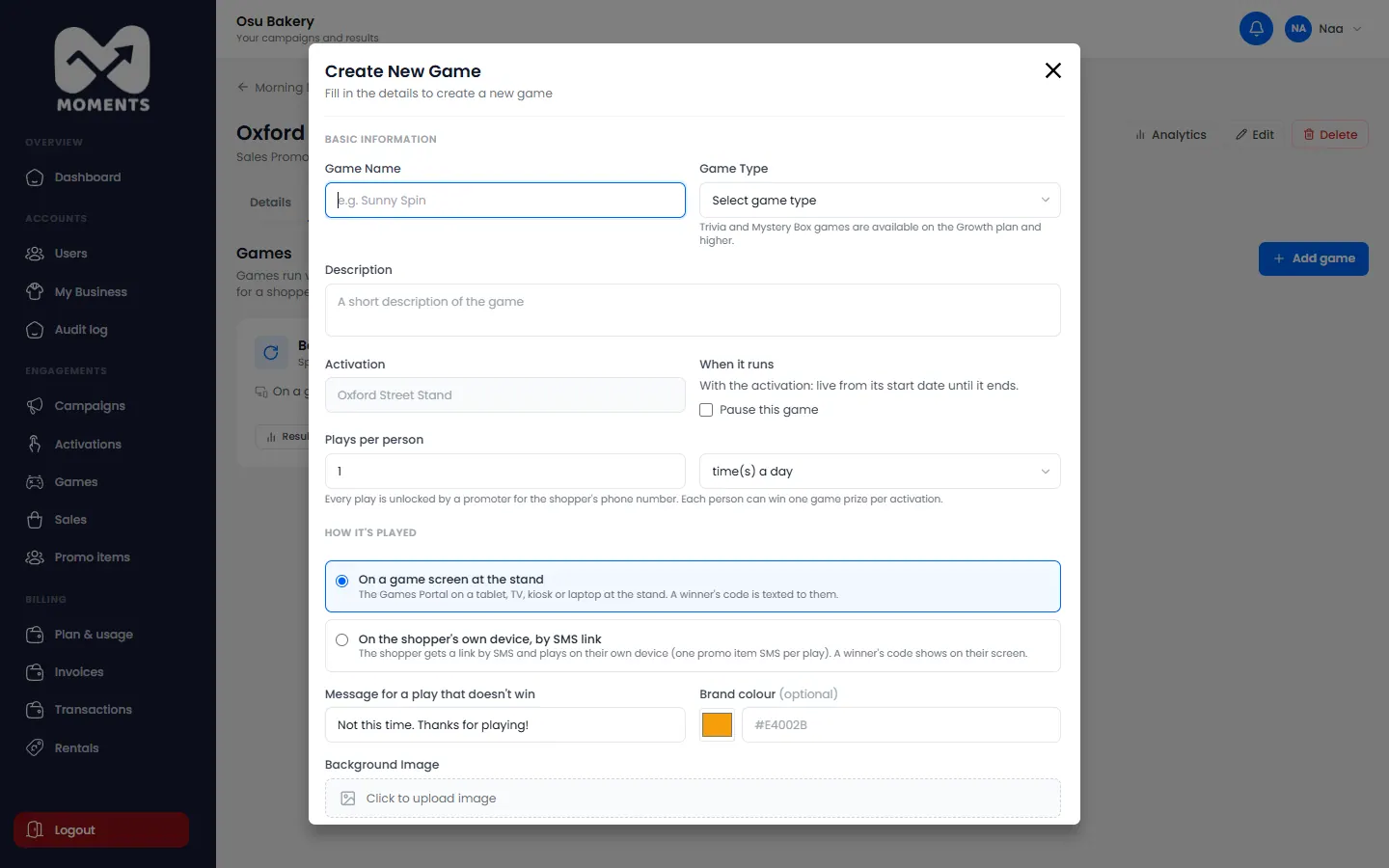Click the Rentals tag icon
1389x868 pixels.
pos(35,748)
